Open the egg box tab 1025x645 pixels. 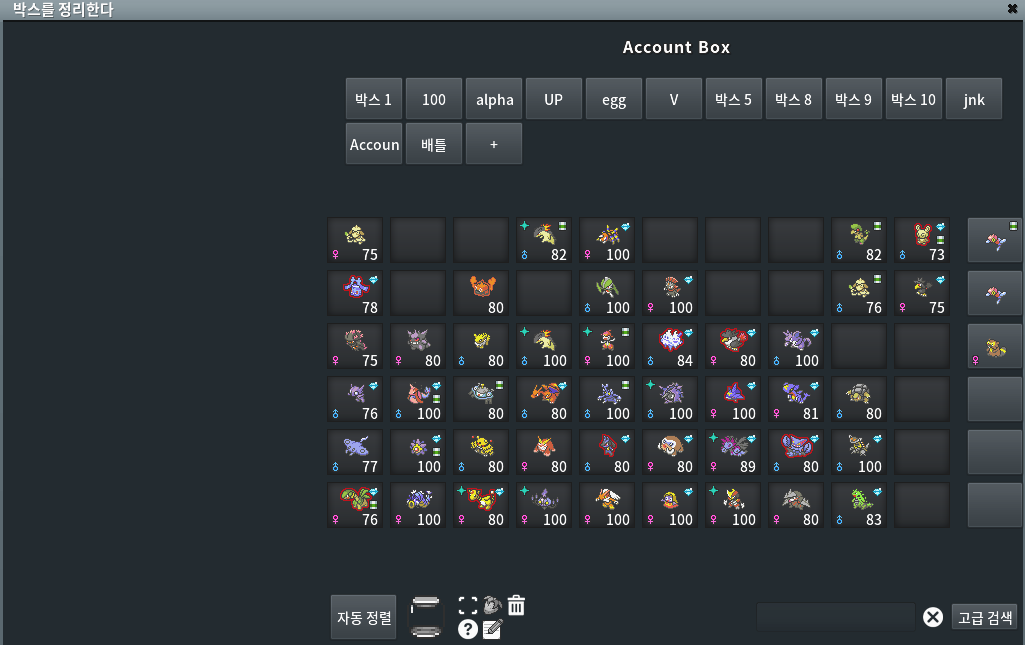[x=614, y=100]
